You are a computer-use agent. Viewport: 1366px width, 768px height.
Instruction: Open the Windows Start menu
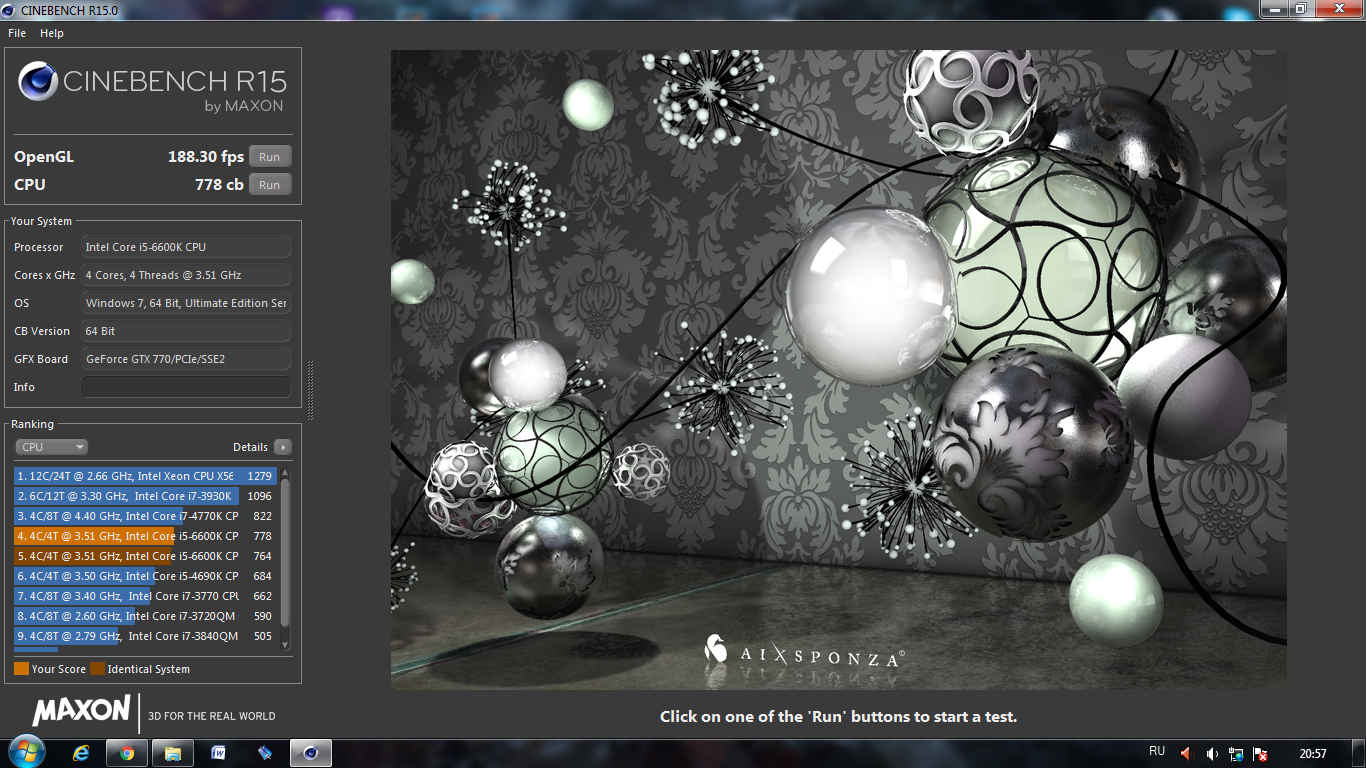pyautogui.click(x=26, y=753)
